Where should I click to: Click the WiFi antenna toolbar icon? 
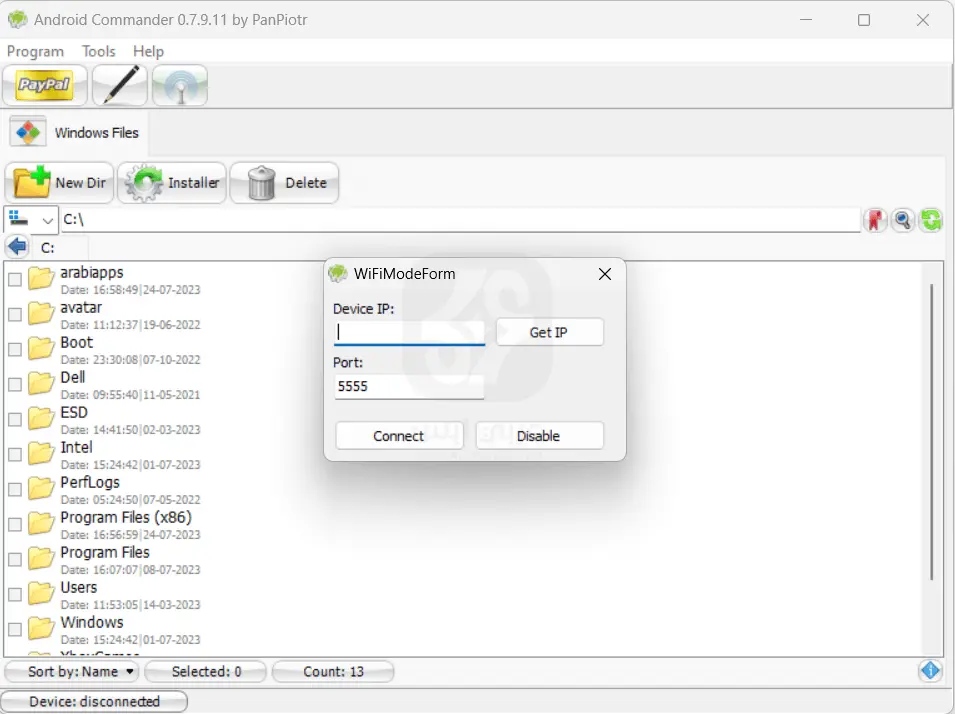180,86
